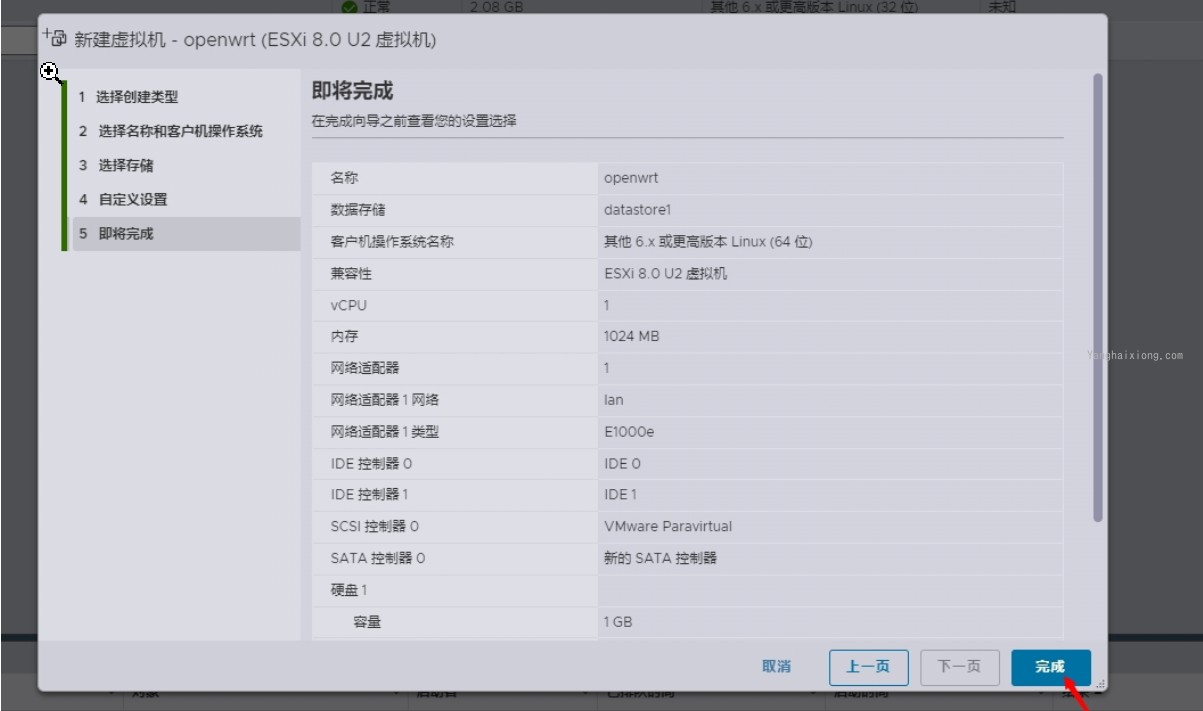1203x711 pixels.
Task: Click the 网络适配器 1 网络 value lan
Action: click(x=614, y=400)
